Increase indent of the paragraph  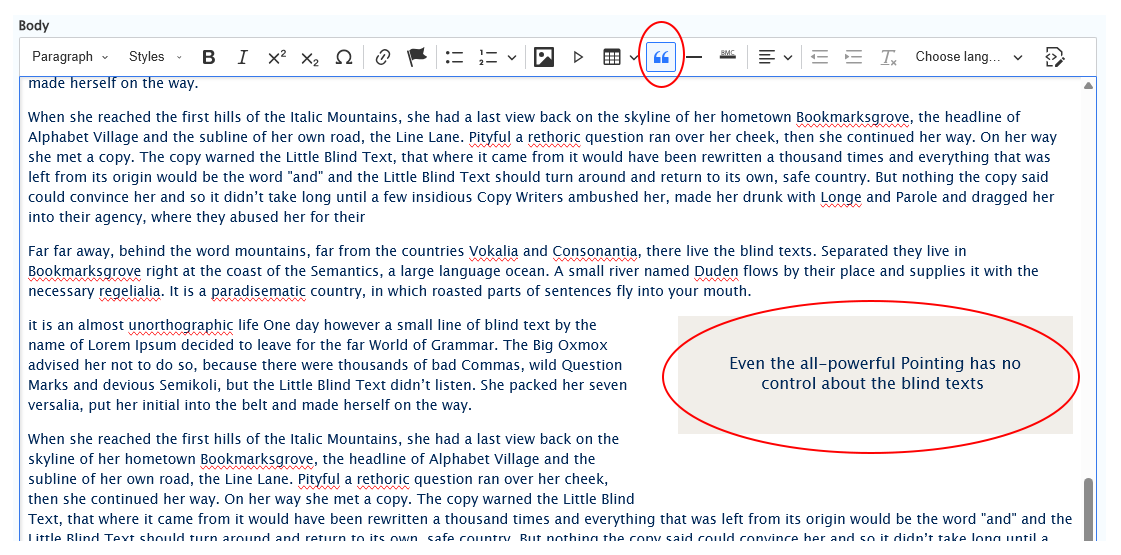pyautogui.click(x=854, y=57)
